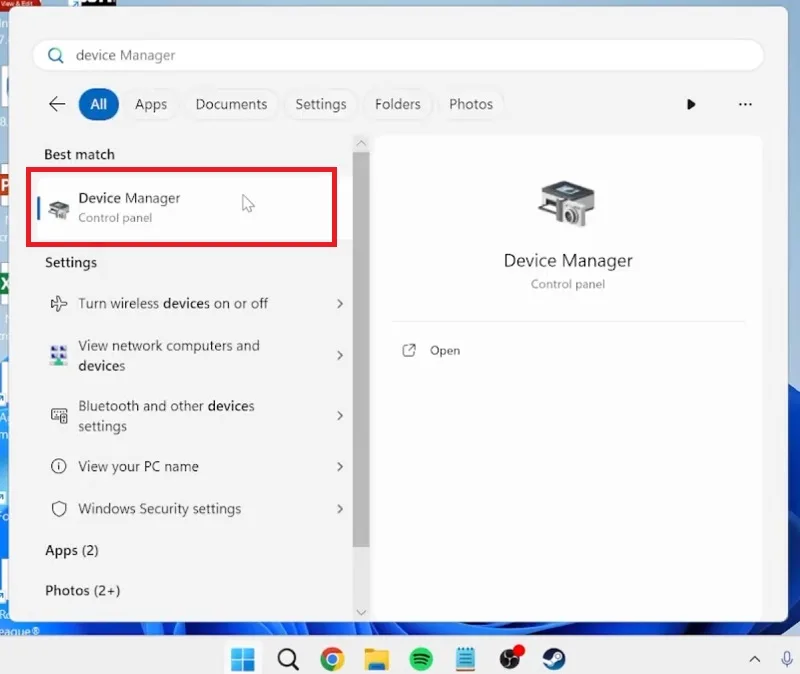
Task: Expand arrow for Bluetooth and other devices
Action: tap(340, 416)
